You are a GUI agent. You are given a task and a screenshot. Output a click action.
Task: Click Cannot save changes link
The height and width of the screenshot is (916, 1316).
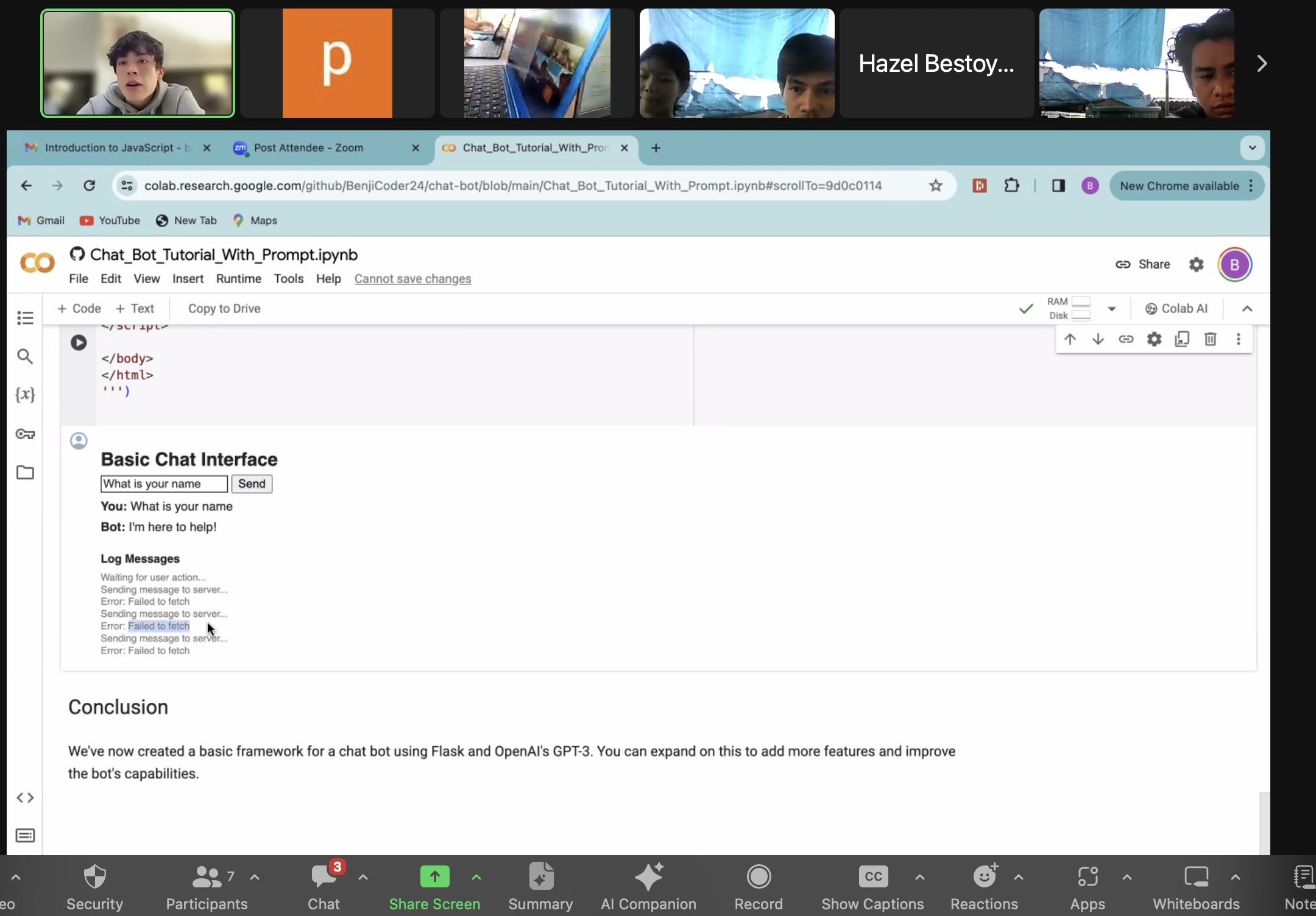pos(412,278)
